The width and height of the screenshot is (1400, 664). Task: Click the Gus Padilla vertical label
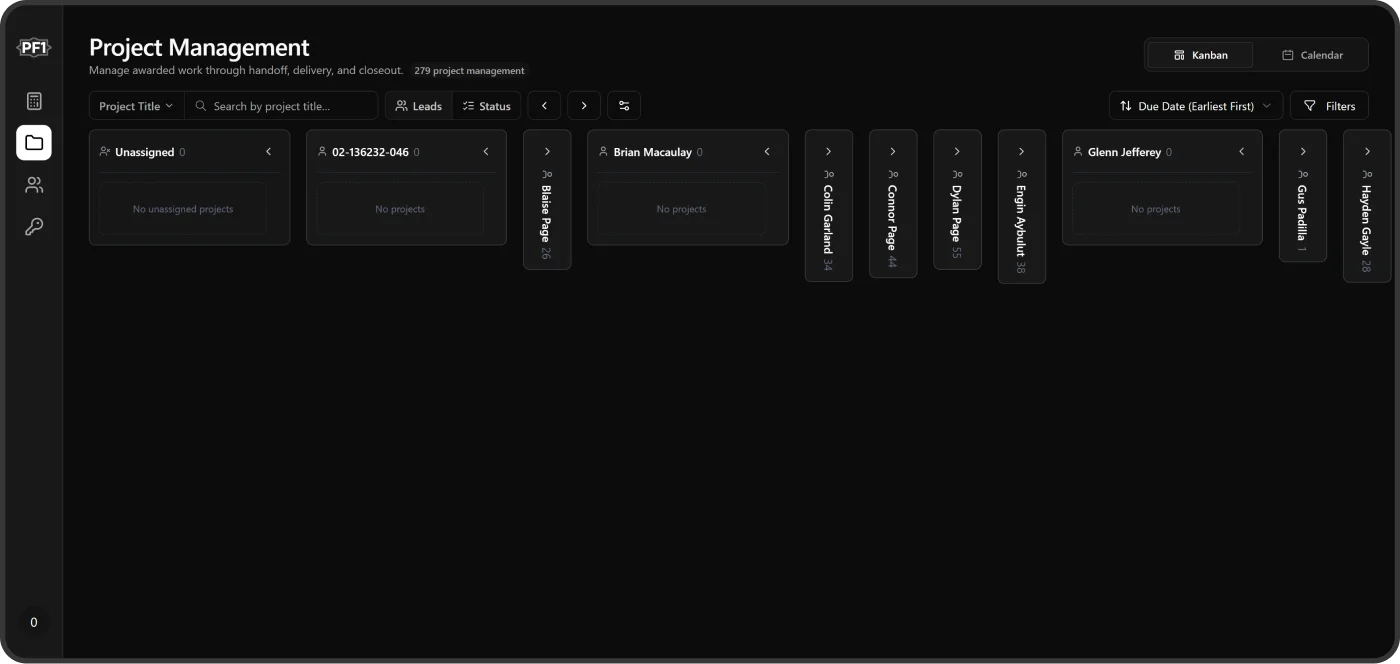[x=1303, y=213]
